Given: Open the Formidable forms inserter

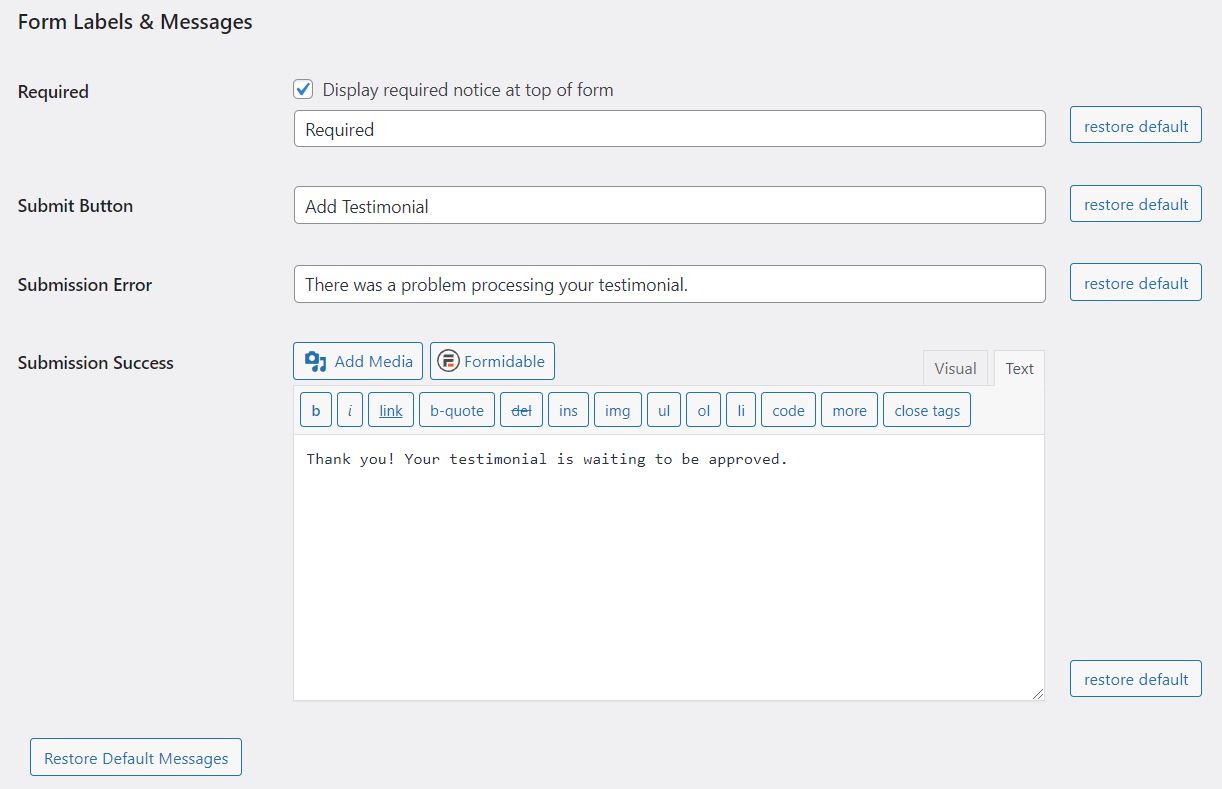Looking at the screenshot, I should [x=492, y=361].
